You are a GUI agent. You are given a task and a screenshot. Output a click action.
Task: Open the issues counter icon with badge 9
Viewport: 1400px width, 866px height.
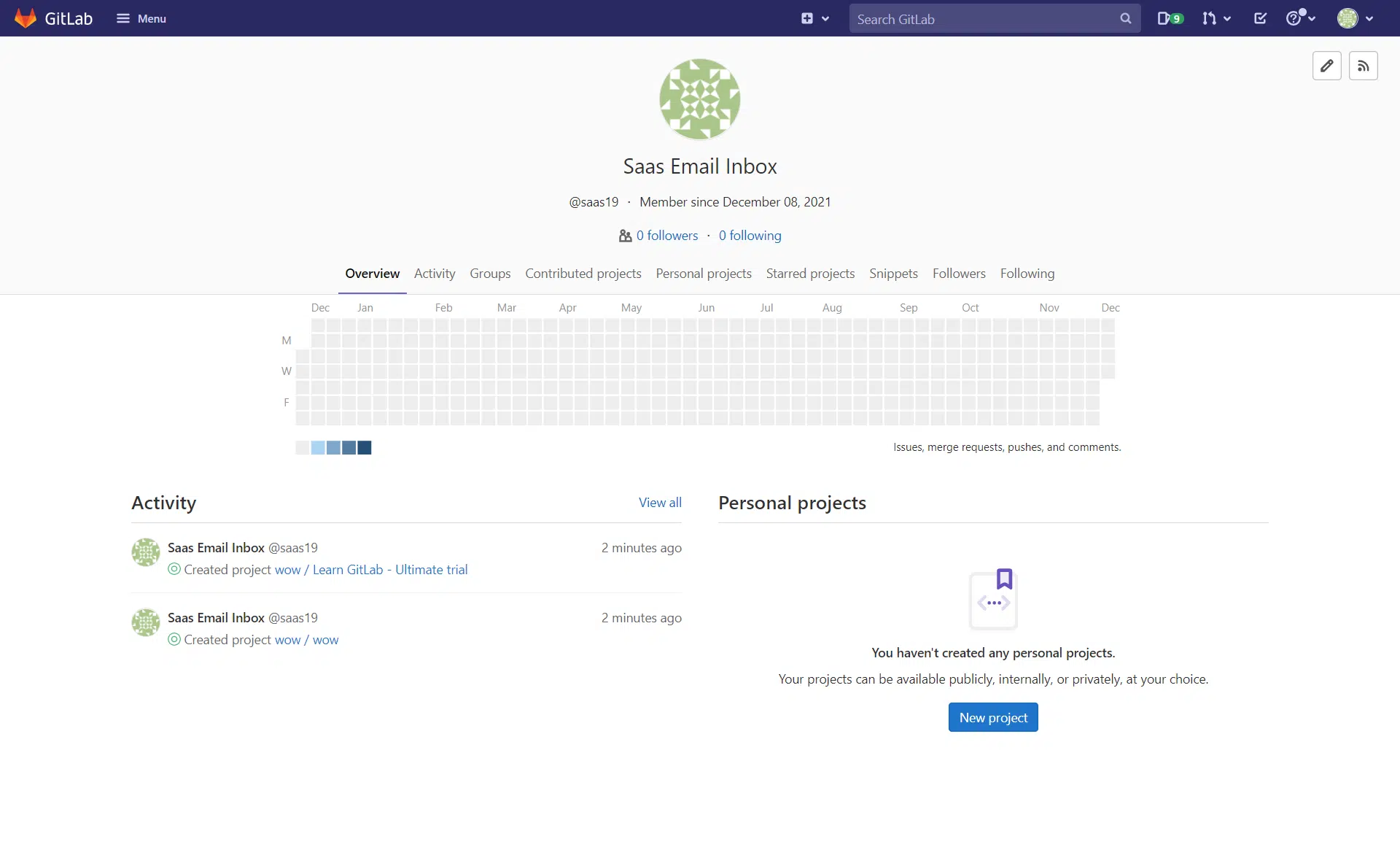[1170, 18]
